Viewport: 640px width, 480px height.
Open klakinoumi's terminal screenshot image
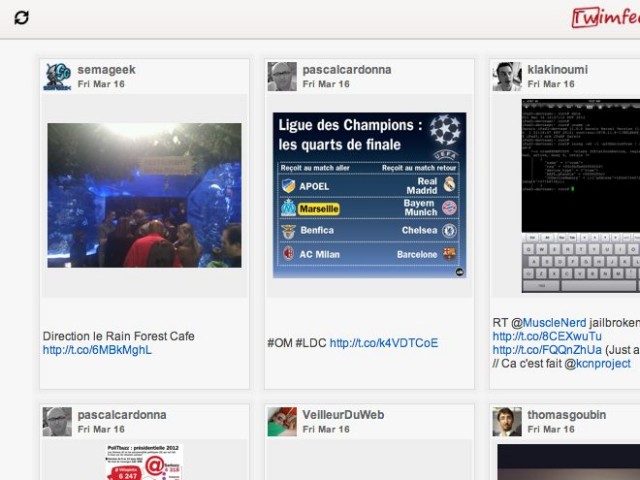(x=581, y=196)
